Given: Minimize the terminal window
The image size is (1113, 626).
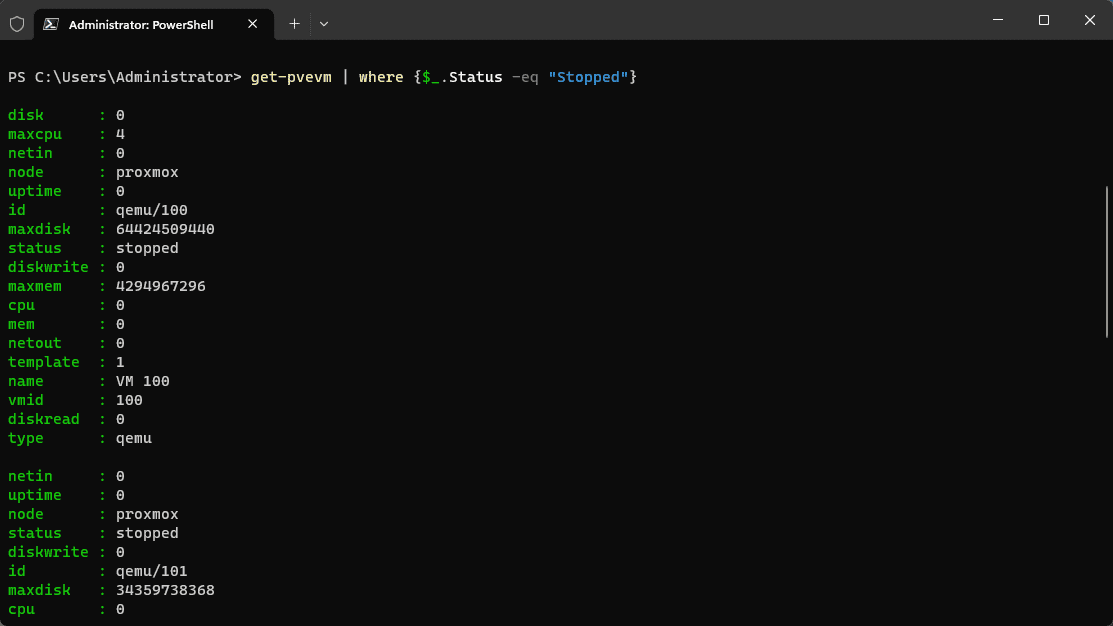Looking at the screenshot, I should tap(998, 20).
